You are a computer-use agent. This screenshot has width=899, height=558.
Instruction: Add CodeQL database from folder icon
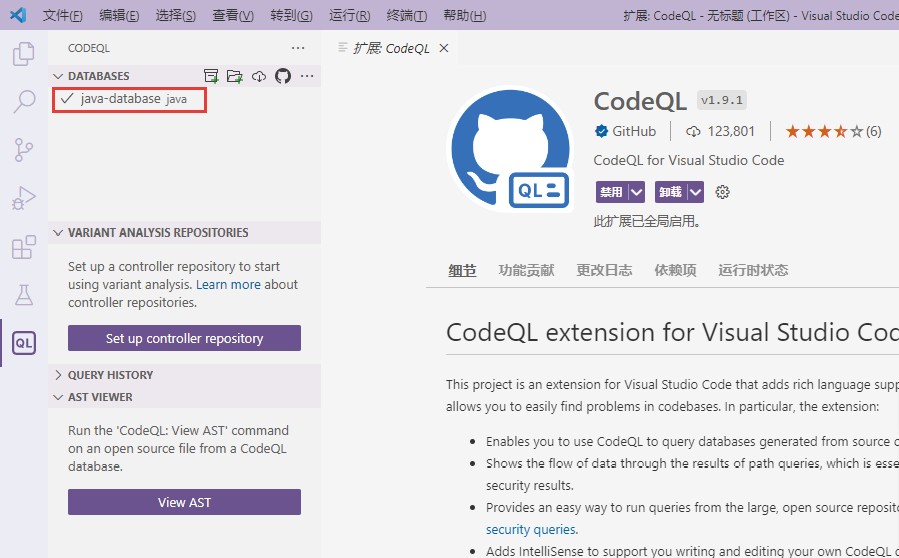coord(234,76)
